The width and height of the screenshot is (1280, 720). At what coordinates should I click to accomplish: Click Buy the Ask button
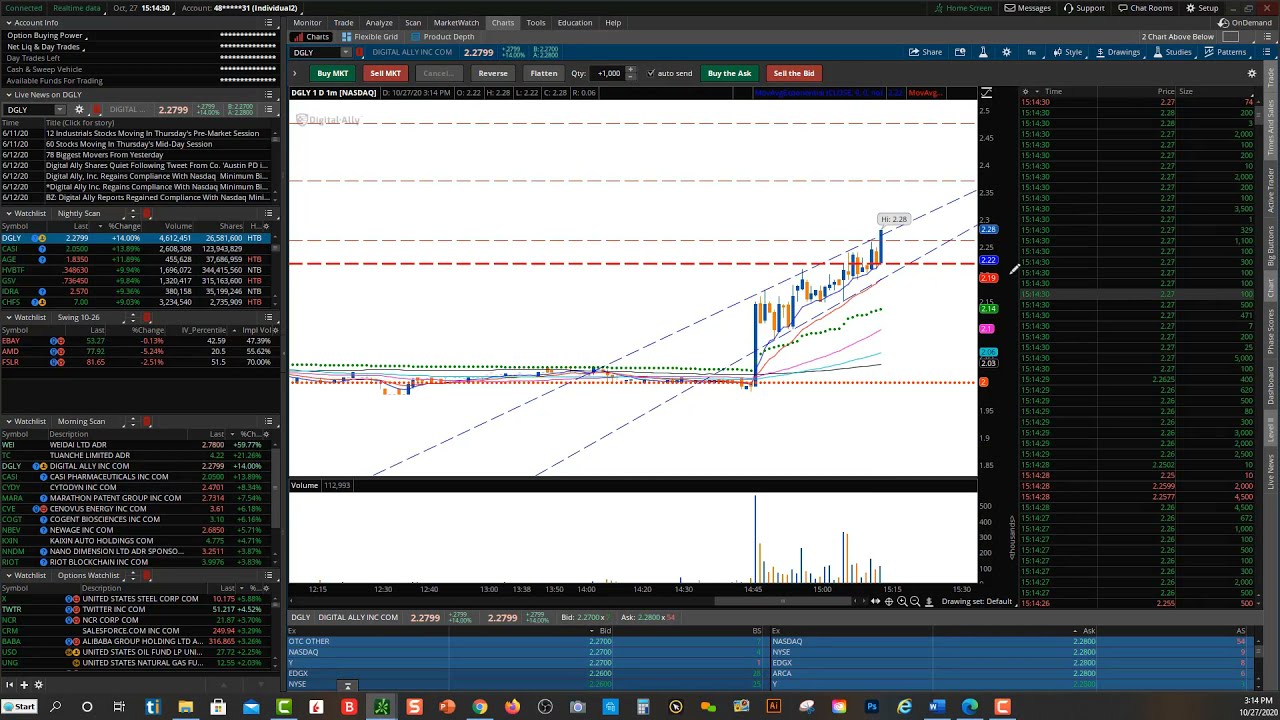pyautogui.click(x=729, y=73)
